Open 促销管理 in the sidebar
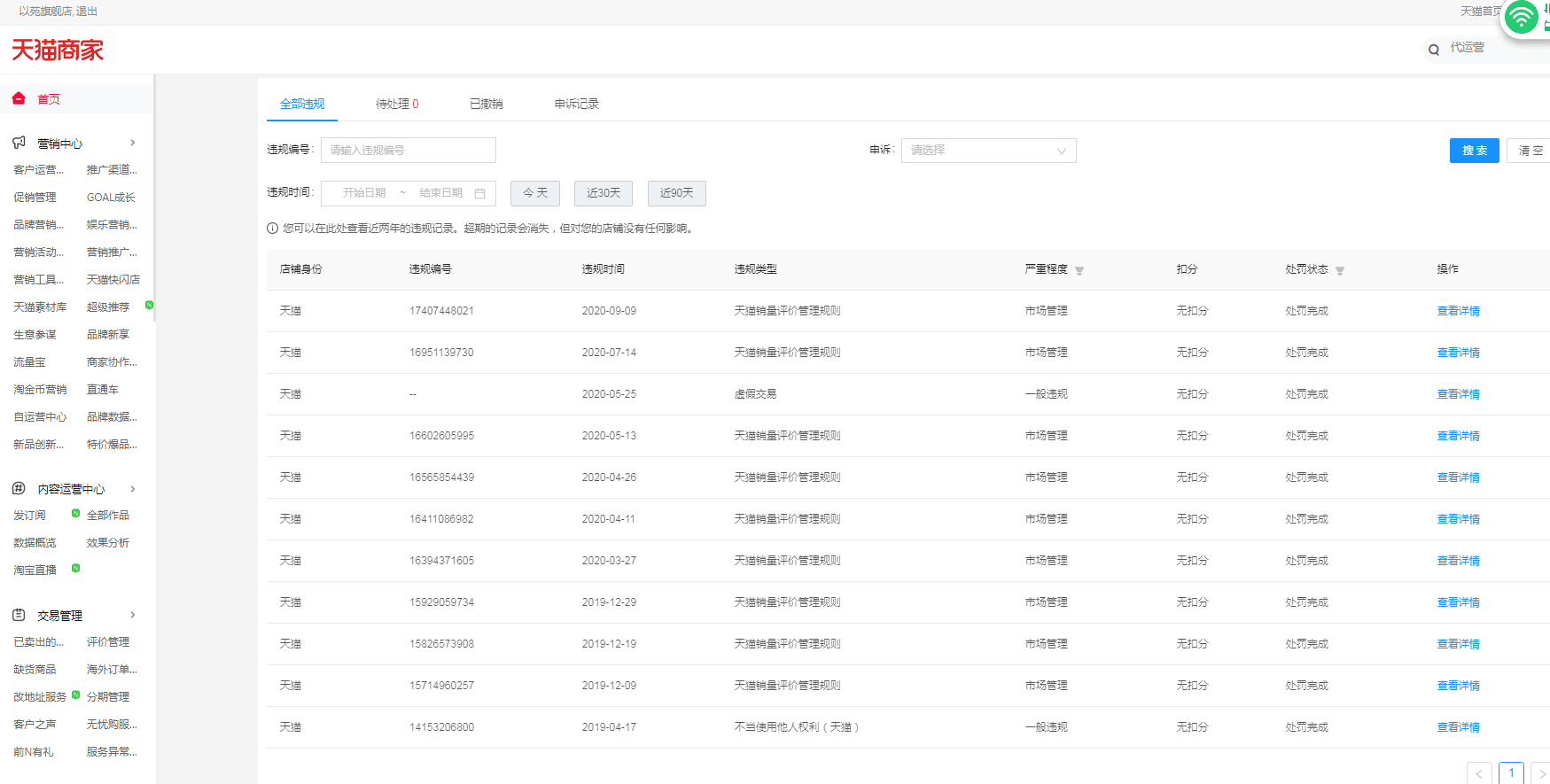This screenshot has height=784, width=1550. click(x=35, y=198)
